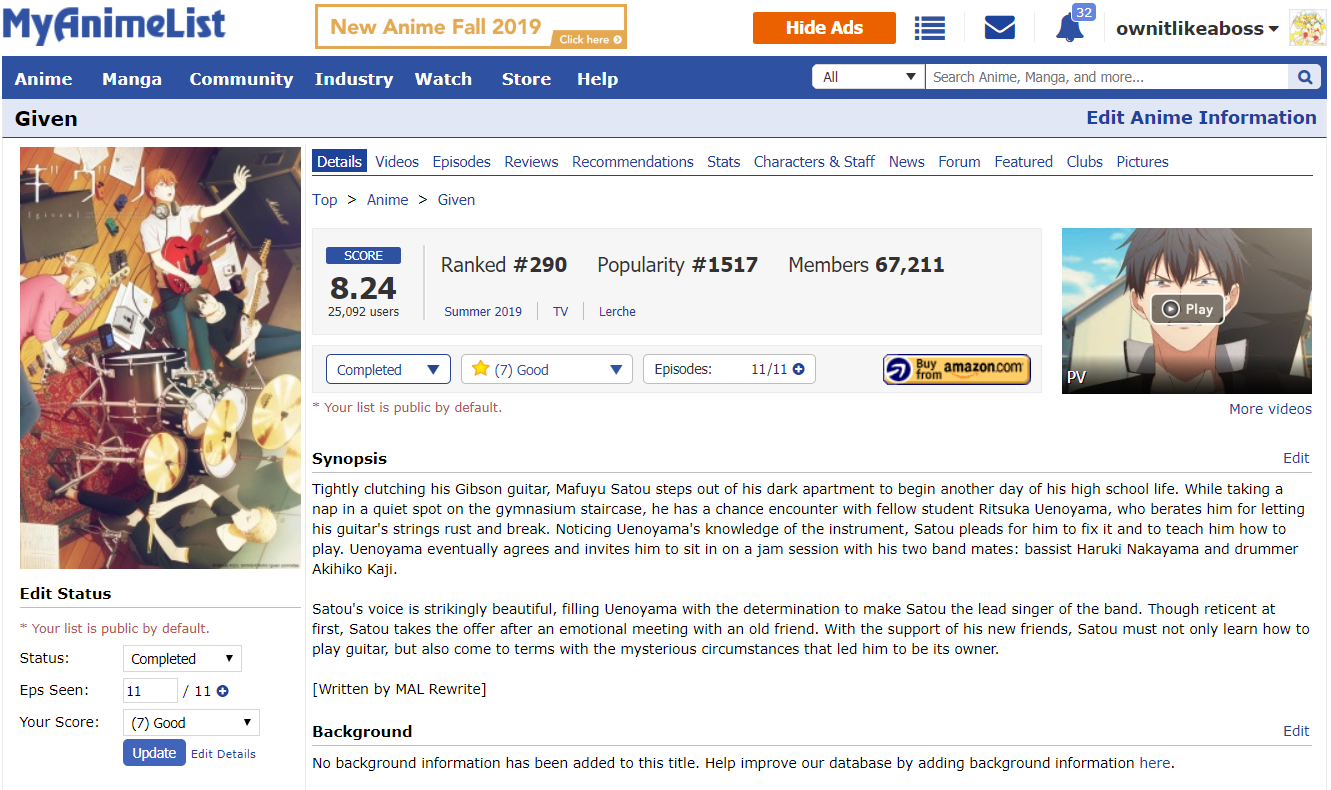The image size is (1331, 790).
Task: Click the Given breadcrumb link
Action: click(x=456, y=200)
